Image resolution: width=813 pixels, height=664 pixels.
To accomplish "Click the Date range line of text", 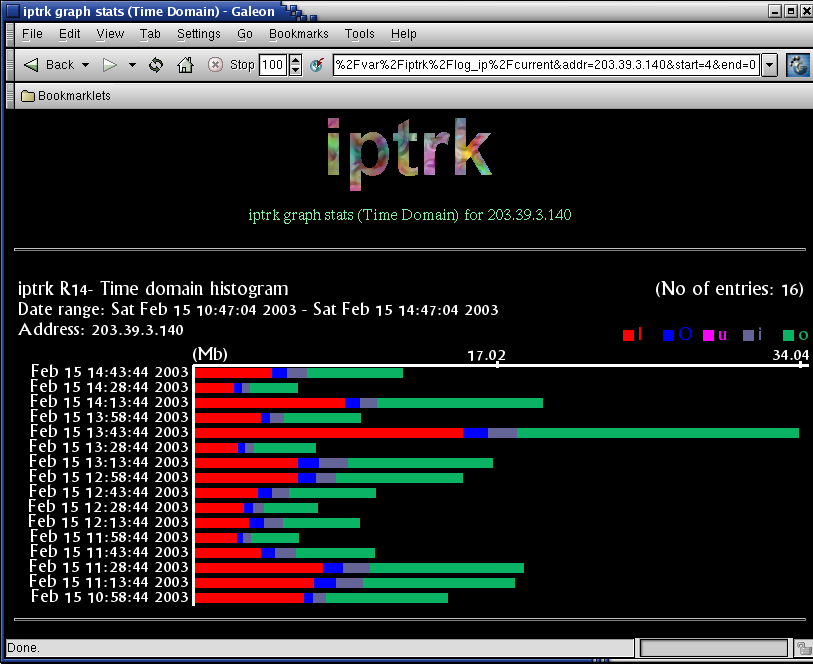I will coord(258,309).
